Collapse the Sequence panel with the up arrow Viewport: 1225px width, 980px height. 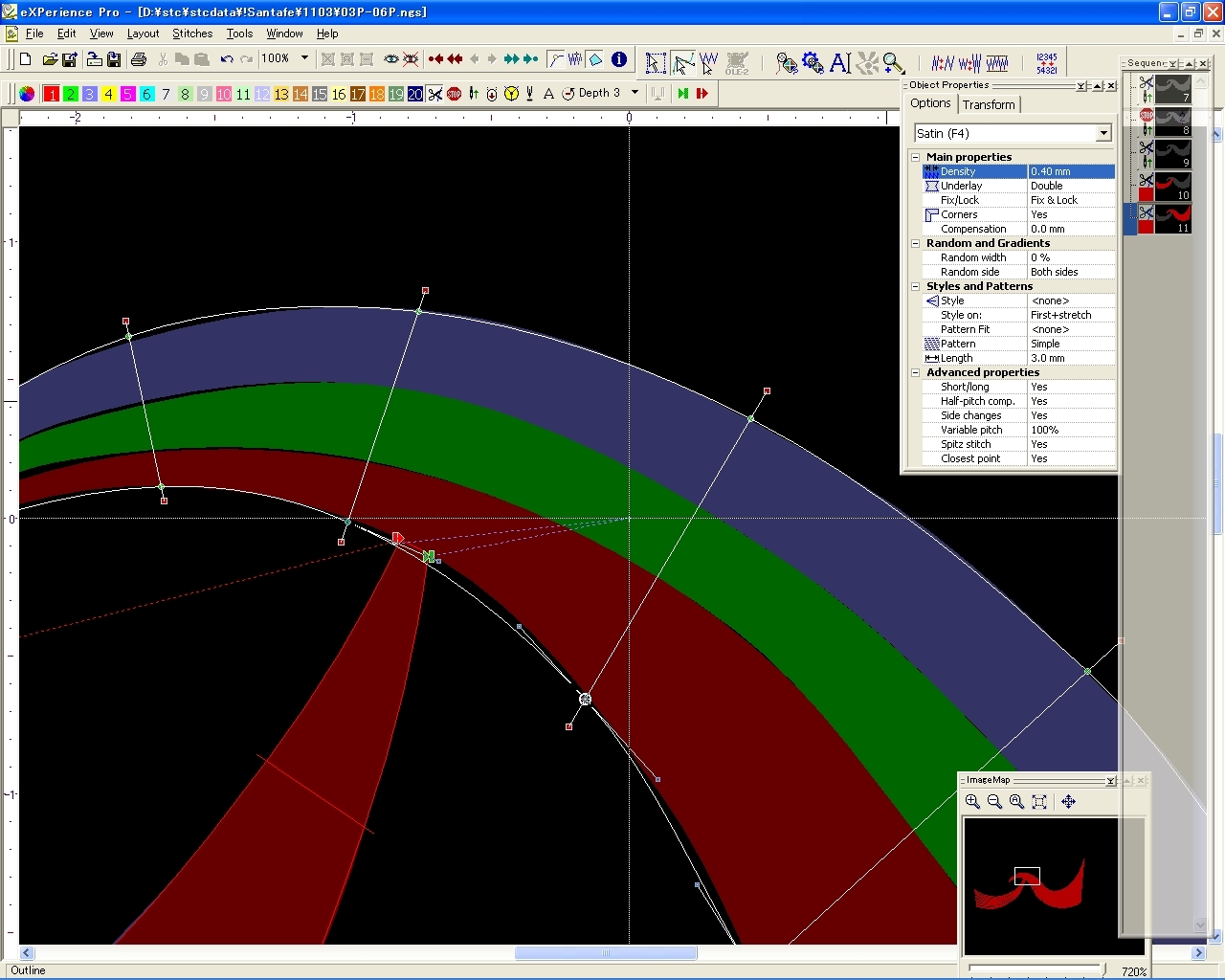1189,64
